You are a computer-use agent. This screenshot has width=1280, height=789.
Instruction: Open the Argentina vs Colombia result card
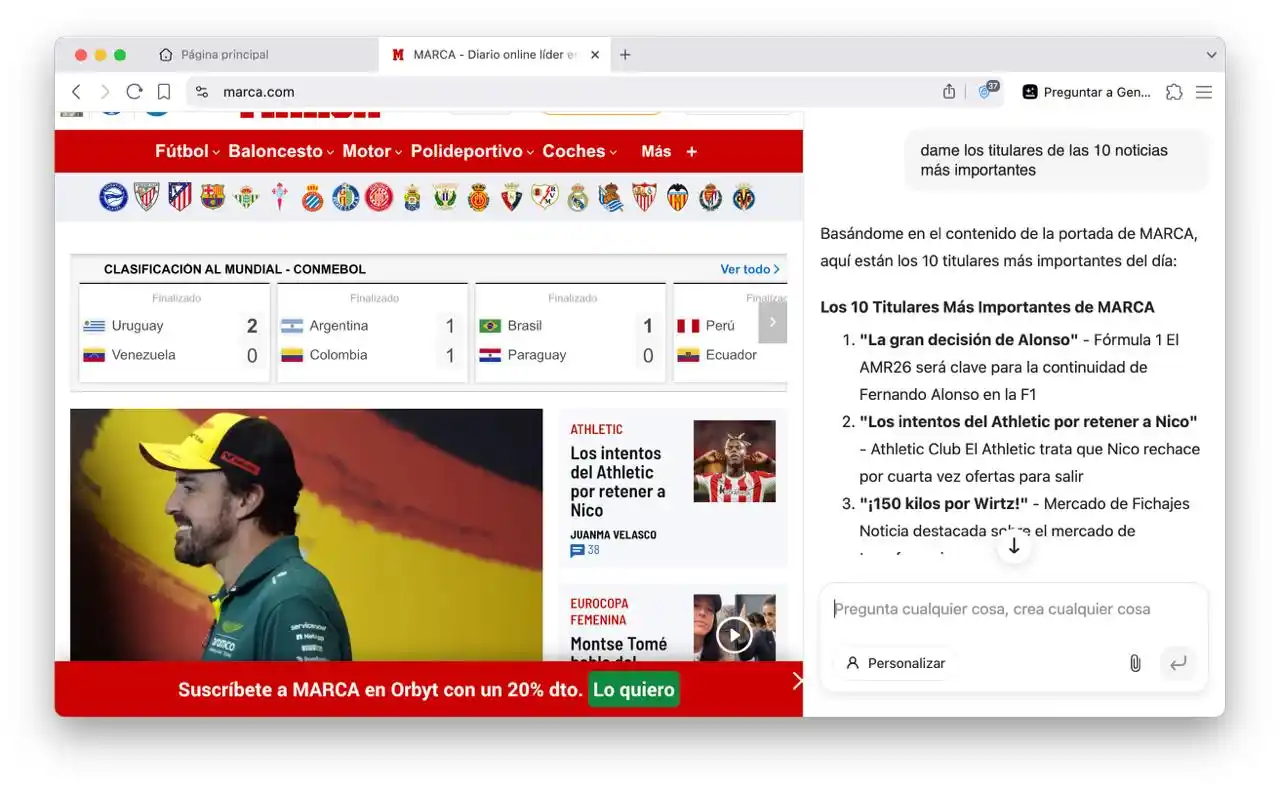pos(372,333)
